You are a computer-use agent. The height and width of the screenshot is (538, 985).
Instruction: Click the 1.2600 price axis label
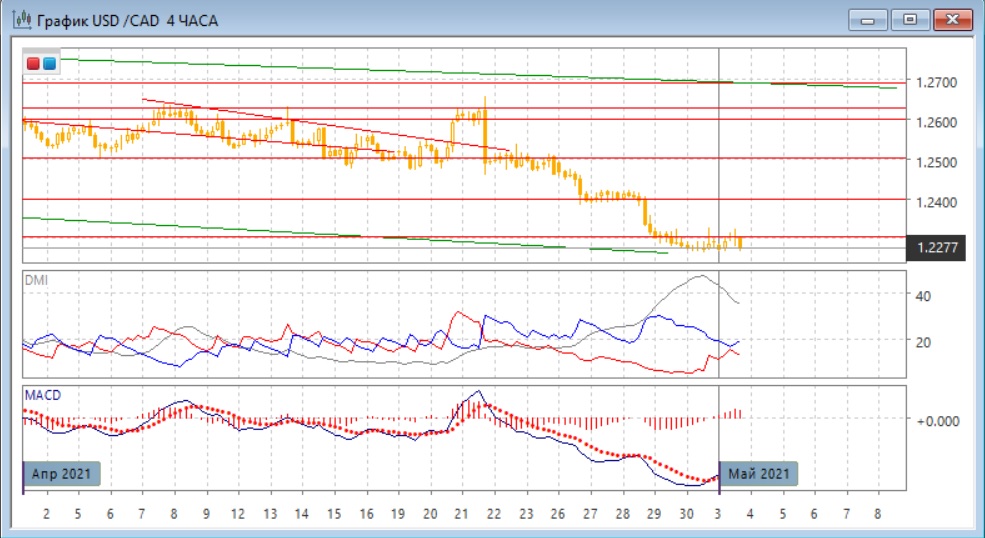pos(938,122)
